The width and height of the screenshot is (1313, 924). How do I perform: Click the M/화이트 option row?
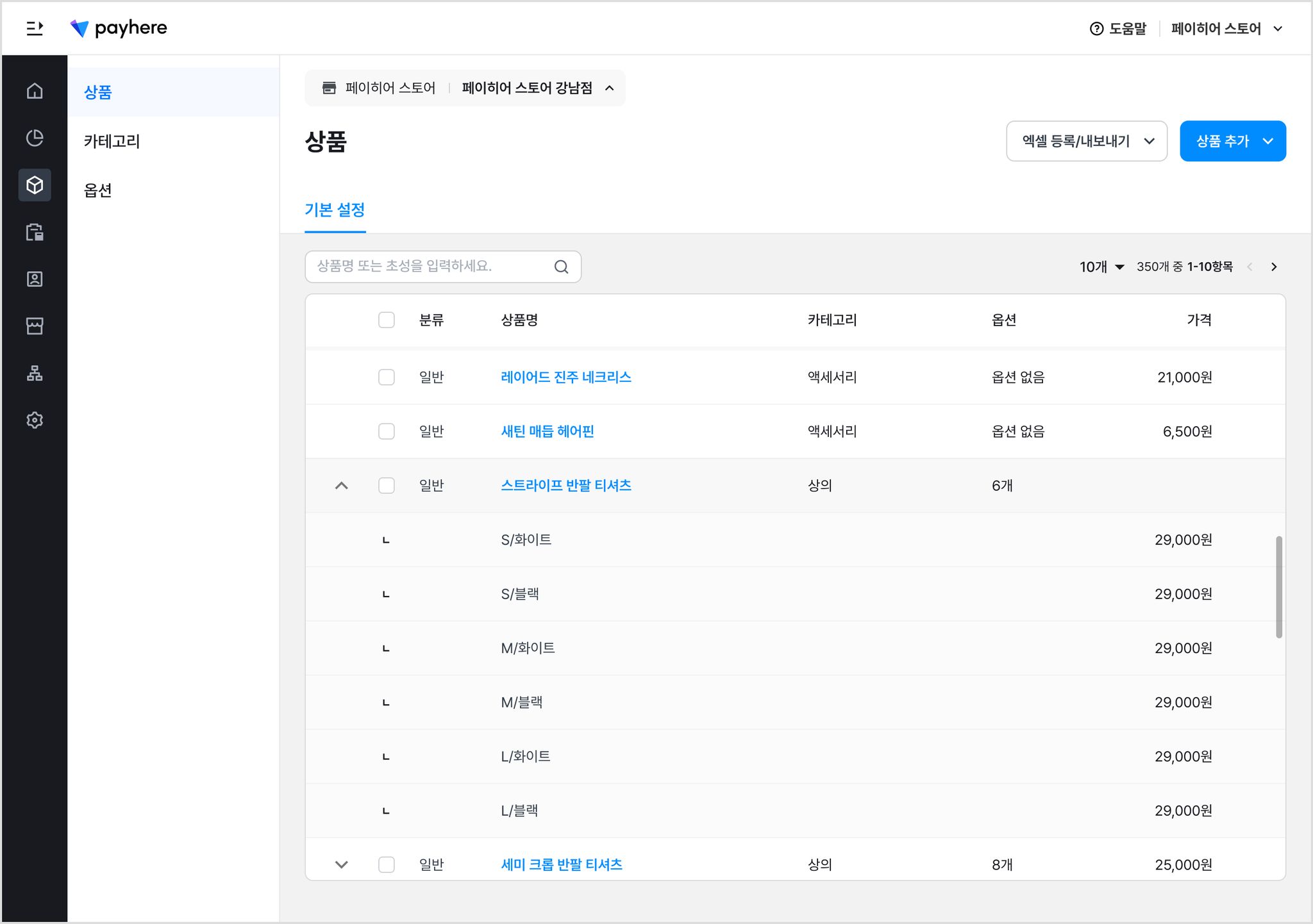coord(796,648)
